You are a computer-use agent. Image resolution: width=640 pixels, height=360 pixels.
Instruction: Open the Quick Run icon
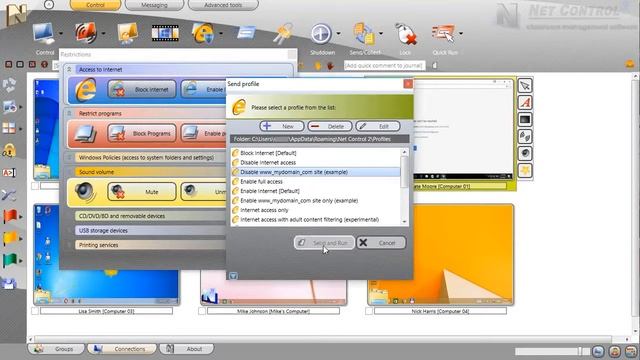(x=444, y=33)
